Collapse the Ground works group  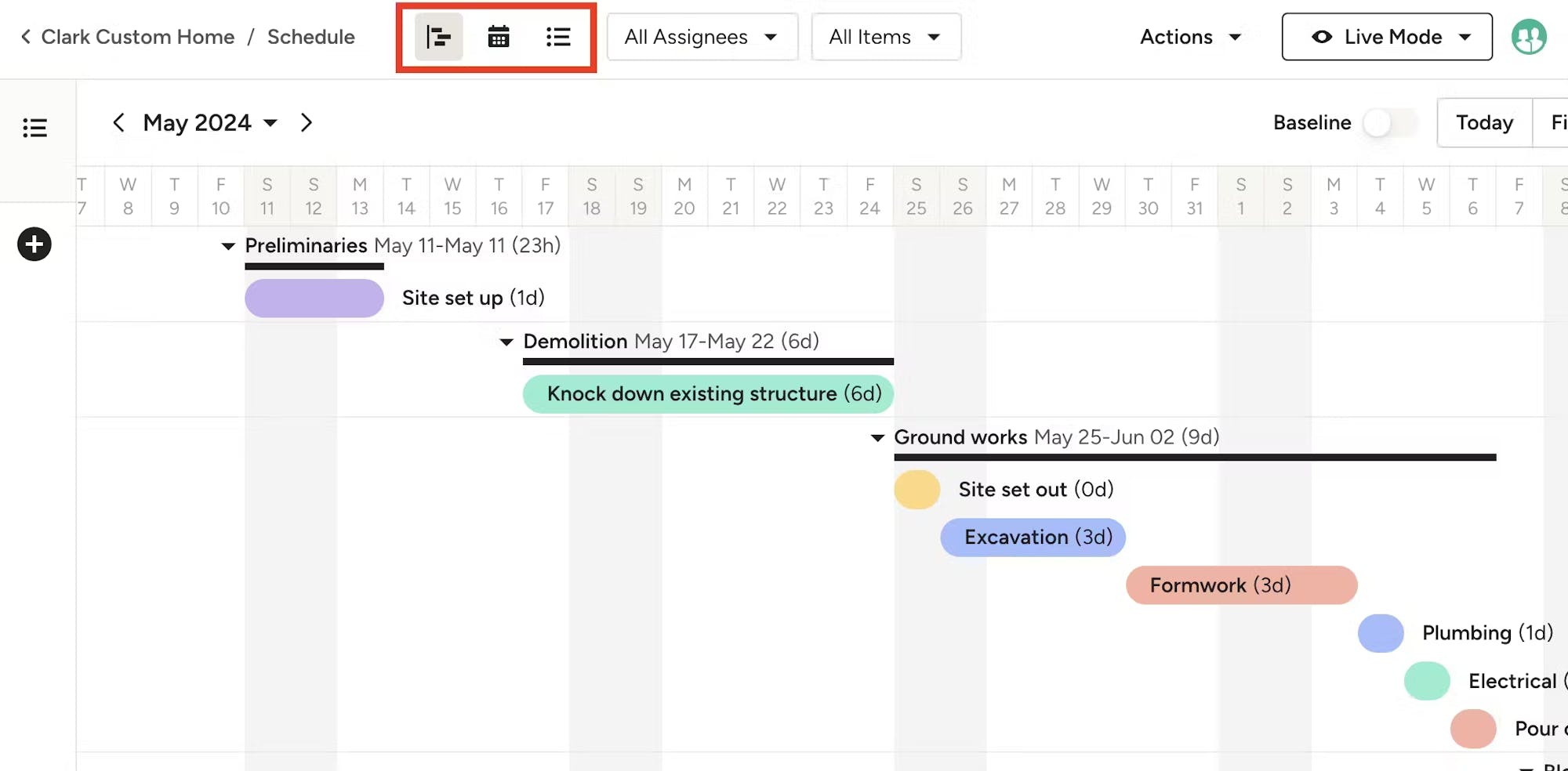click(878, 437)
